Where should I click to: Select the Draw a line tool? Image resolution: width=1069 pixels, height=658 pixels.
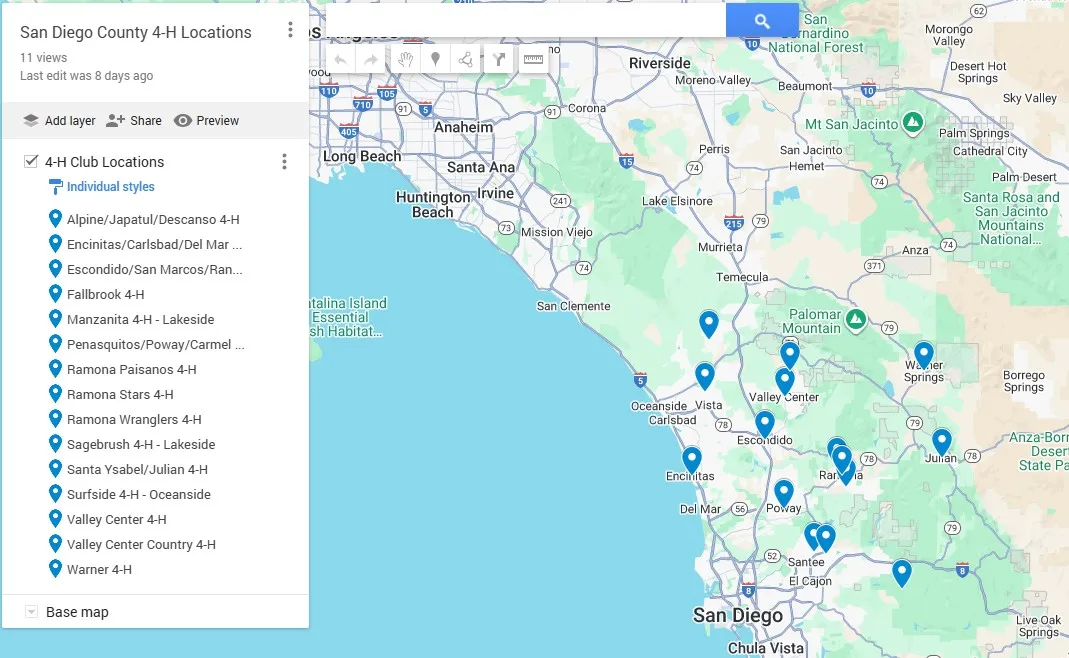(466, 58)
